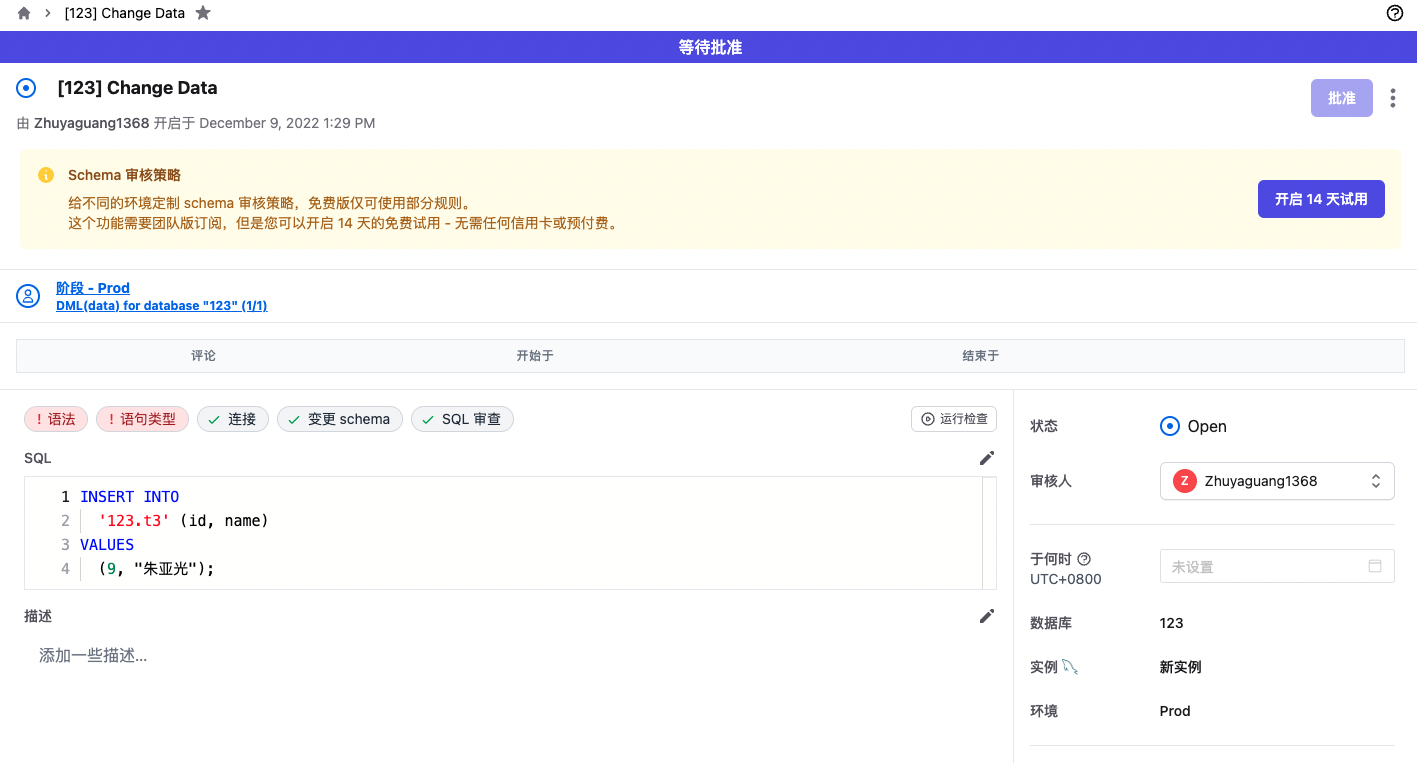
Task: Click the pencil icon to edit SQL
Action: click(x=987, y=458)
